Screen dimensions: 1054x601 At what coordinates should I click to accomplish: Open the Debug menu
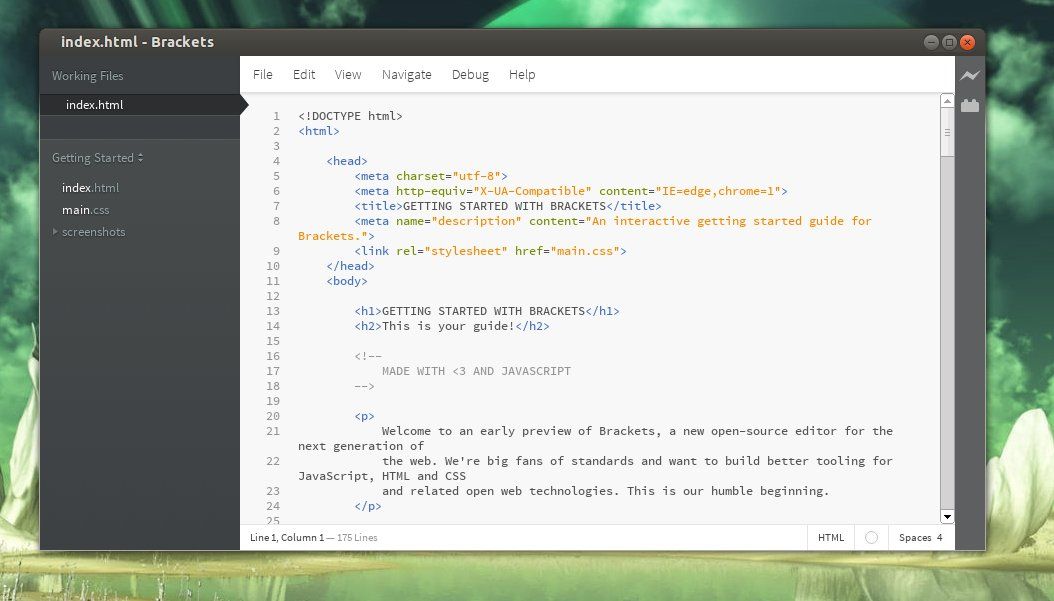point(471,75)
